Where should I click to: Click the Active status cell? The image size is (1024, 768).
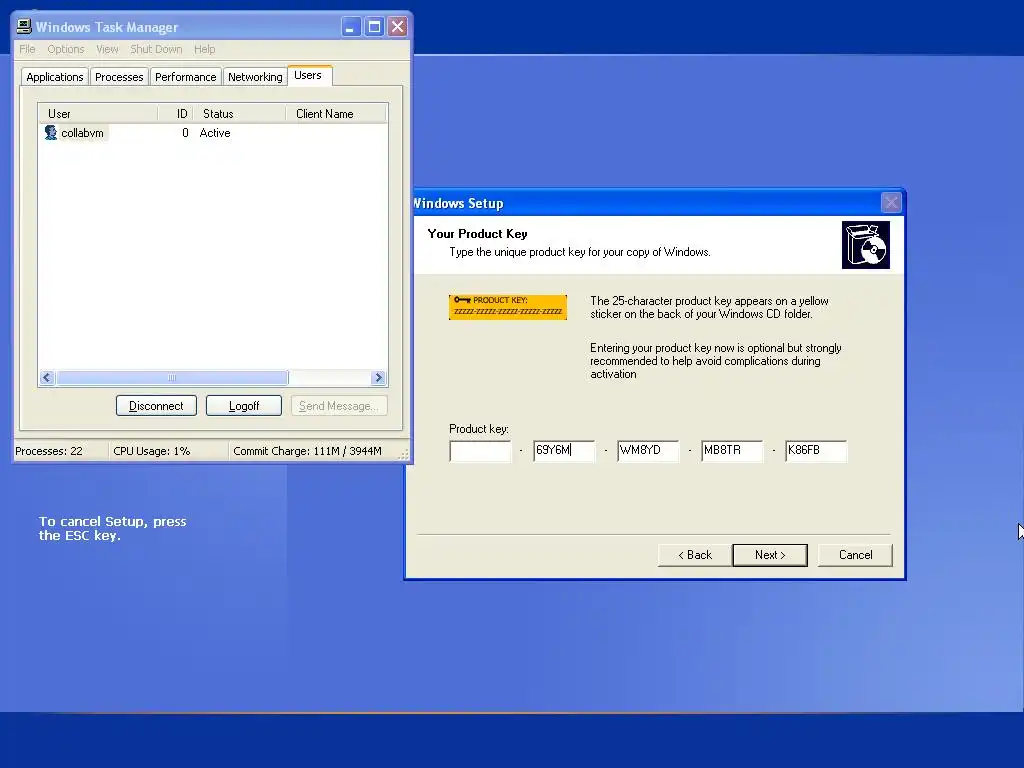215,133
